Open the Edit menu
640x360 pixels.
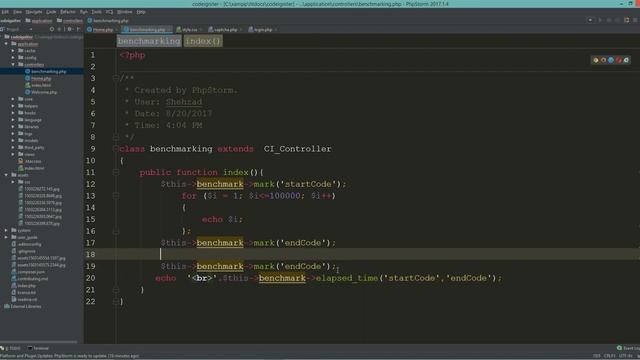click(x=5, y=12)
